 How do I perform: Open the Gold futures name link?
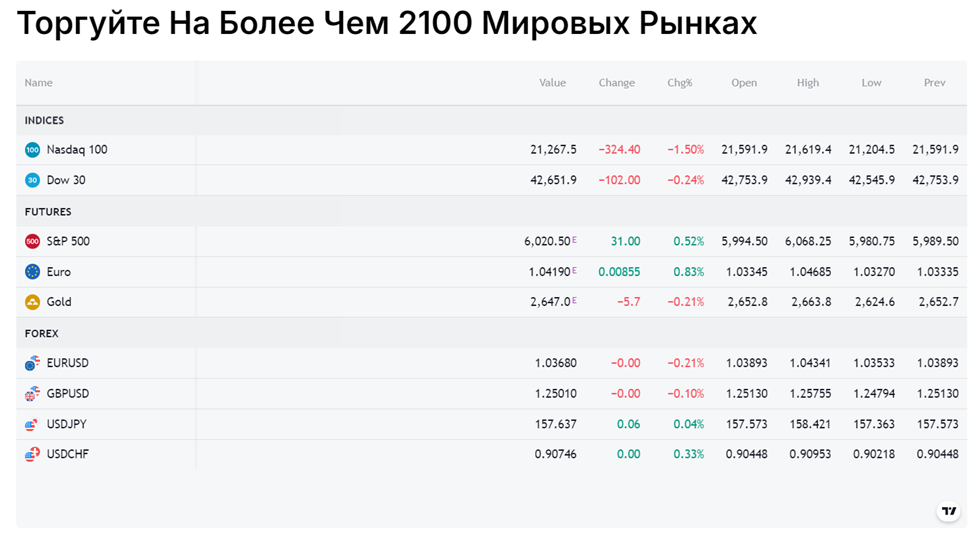[59, 302]
